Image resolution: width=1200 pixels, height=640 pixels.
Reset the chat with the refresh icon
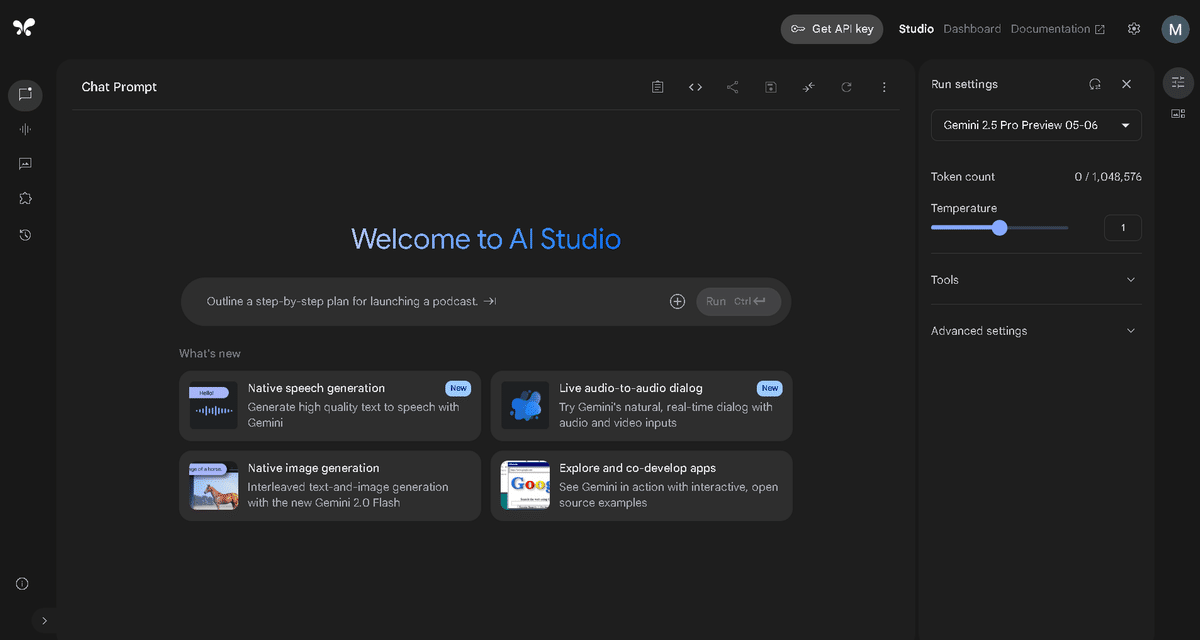tap(846, 87)
